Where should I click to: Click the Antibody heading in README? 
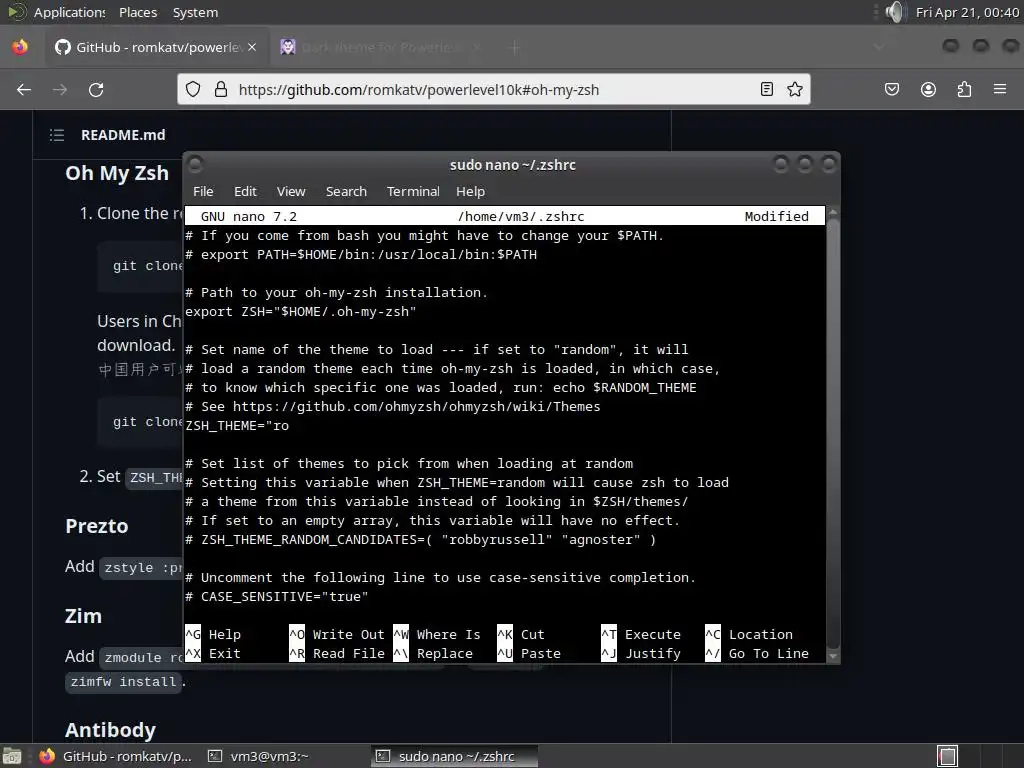[110, 730]
